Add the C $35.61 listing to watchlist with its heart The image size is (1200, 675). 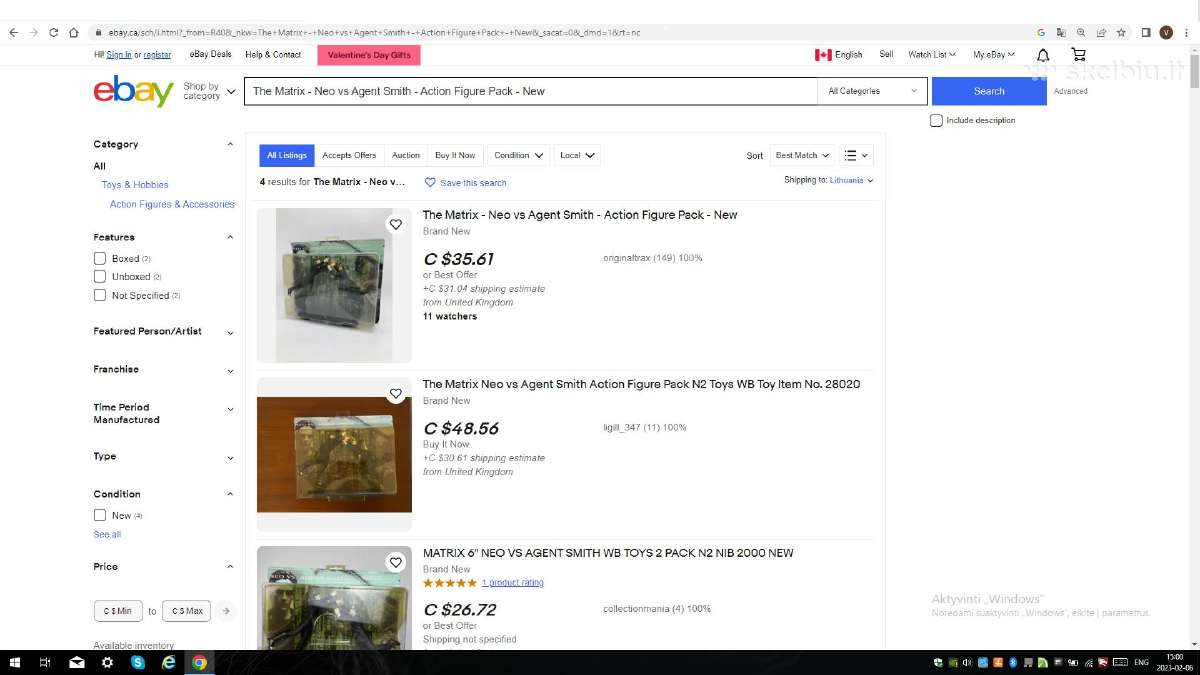point(396,224)
